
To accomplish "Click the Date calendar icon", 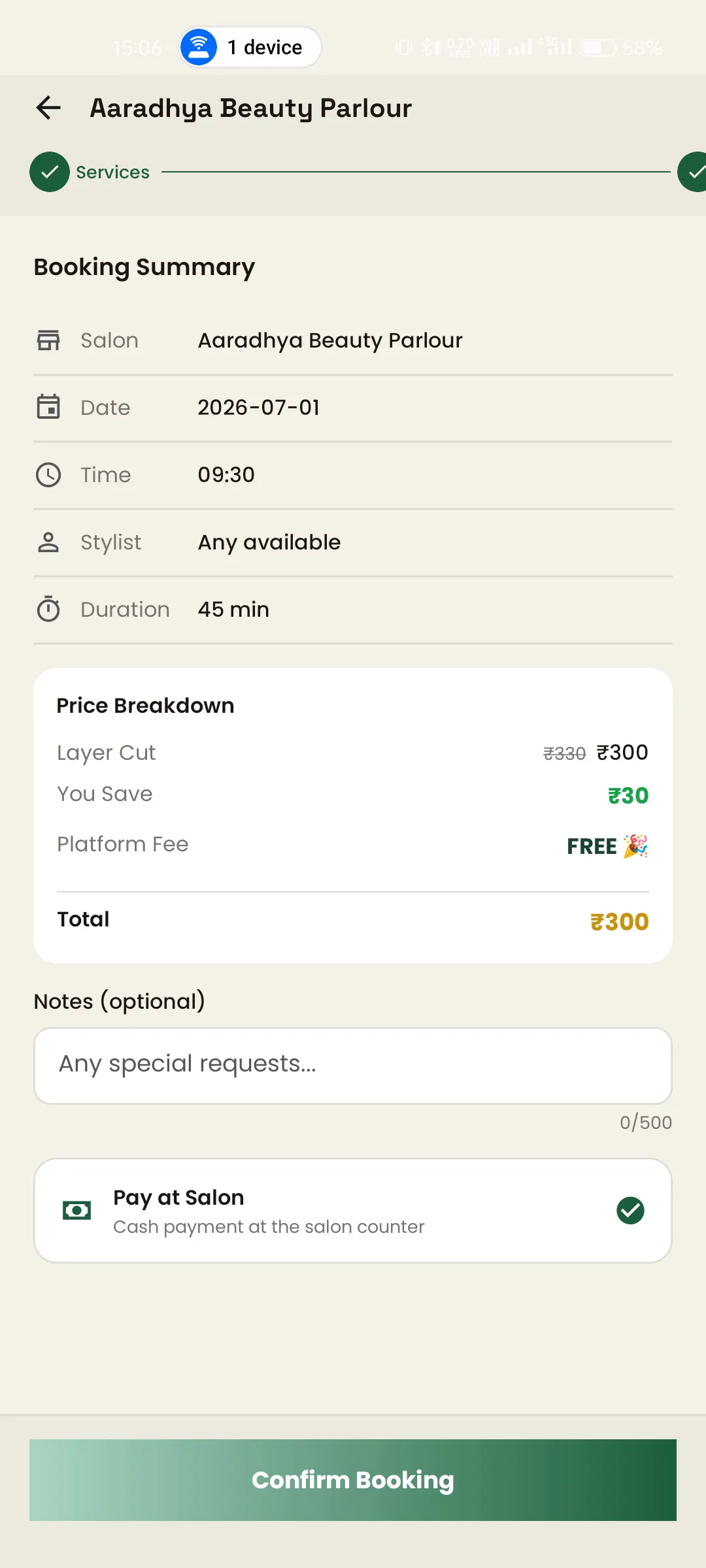I will click(48, 407).
